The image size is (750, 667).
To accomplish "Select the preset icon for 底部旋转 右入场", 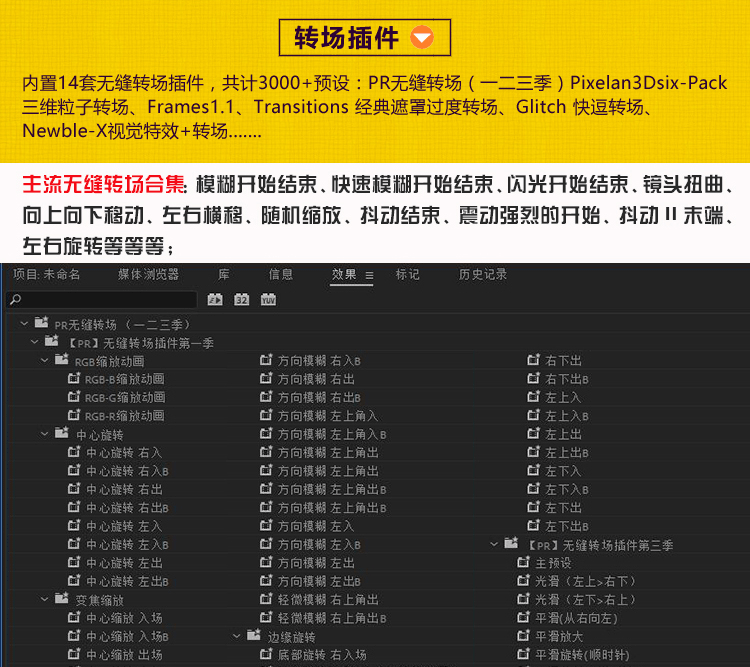I will [266, 654].
